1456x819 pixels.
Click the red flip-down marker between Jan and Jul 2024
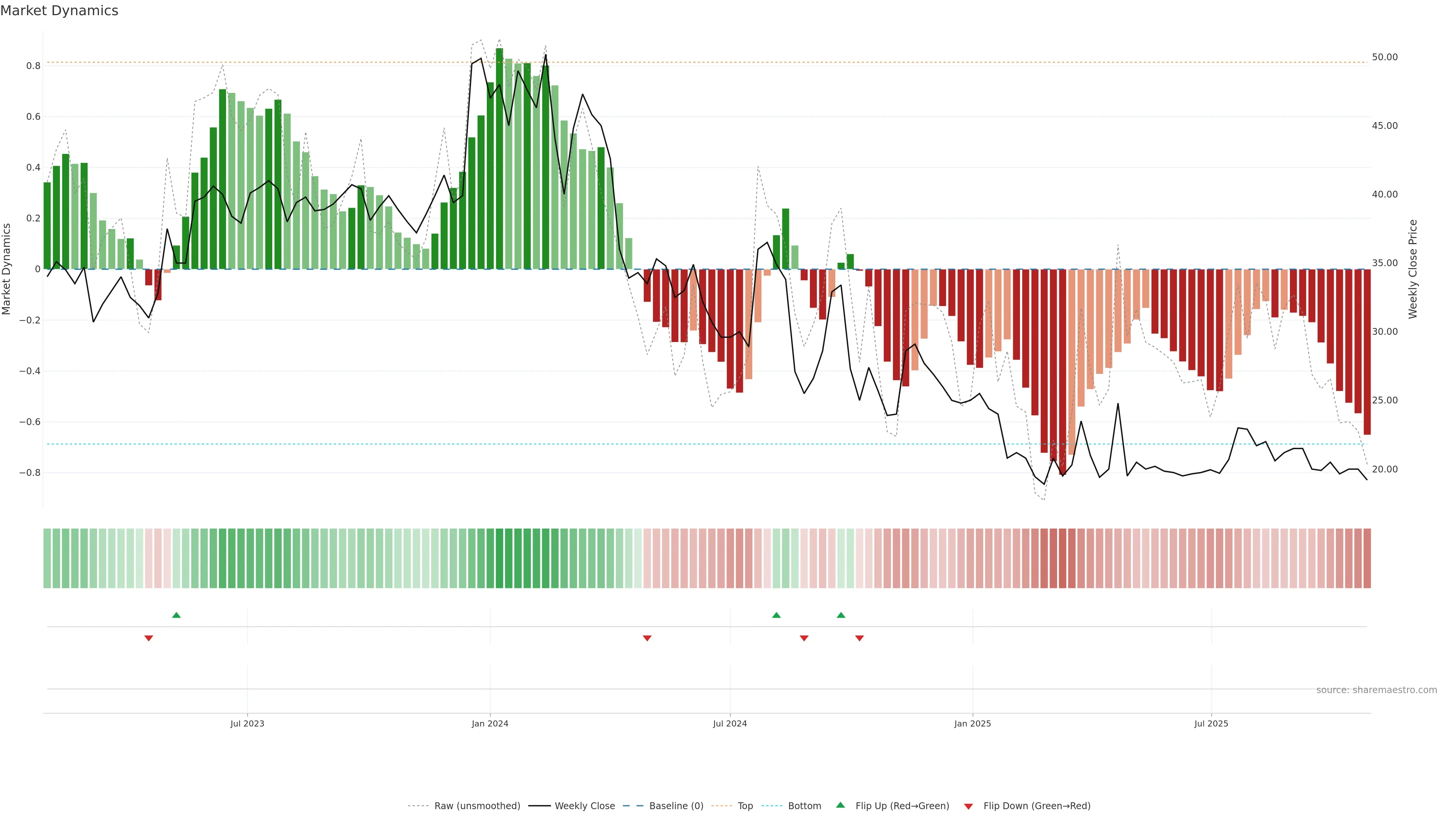(647, 638)
